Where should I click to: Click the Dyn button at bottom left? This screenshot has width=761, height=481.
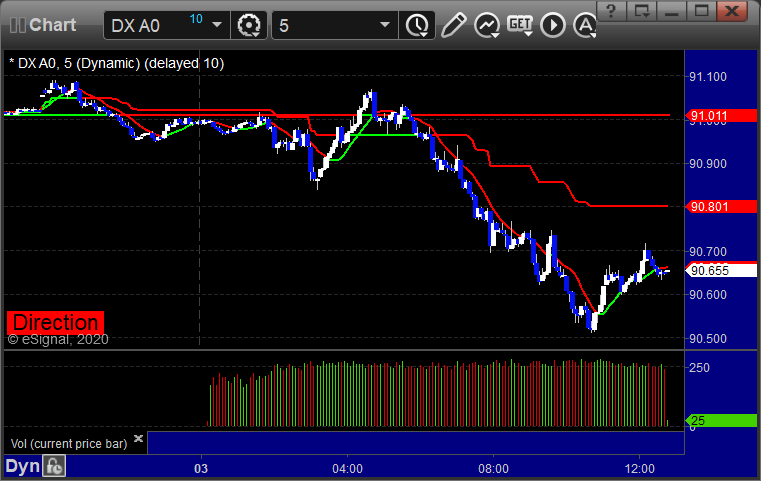click(x=22, y=466)
